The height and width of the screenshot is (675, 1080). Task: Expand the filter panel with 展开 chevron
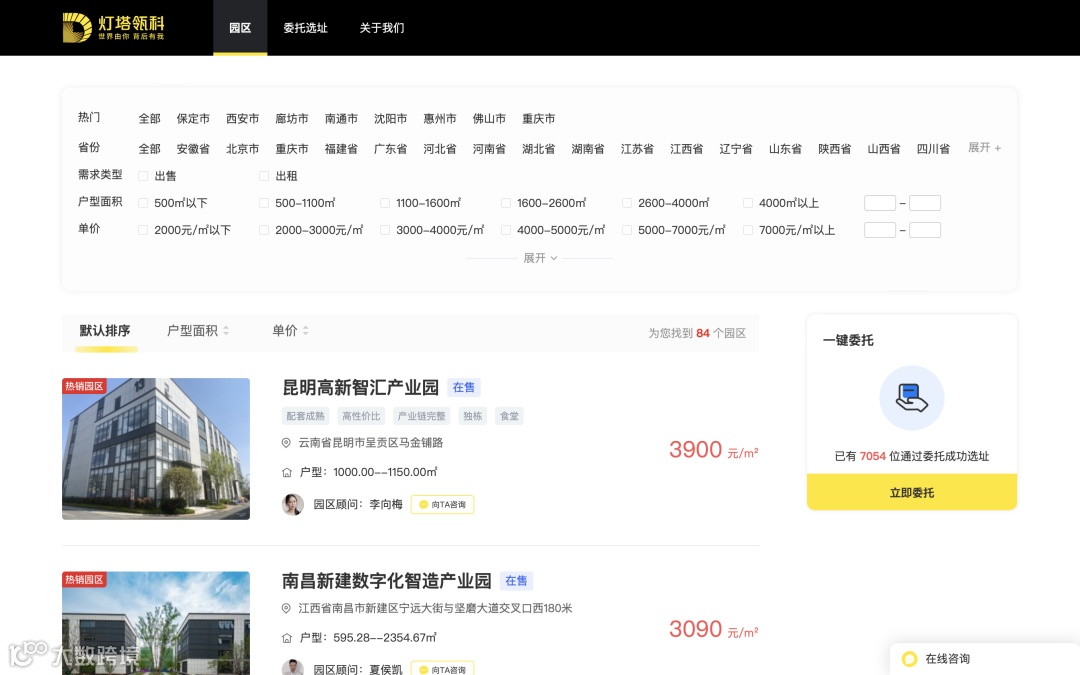(x=540, y=258)
